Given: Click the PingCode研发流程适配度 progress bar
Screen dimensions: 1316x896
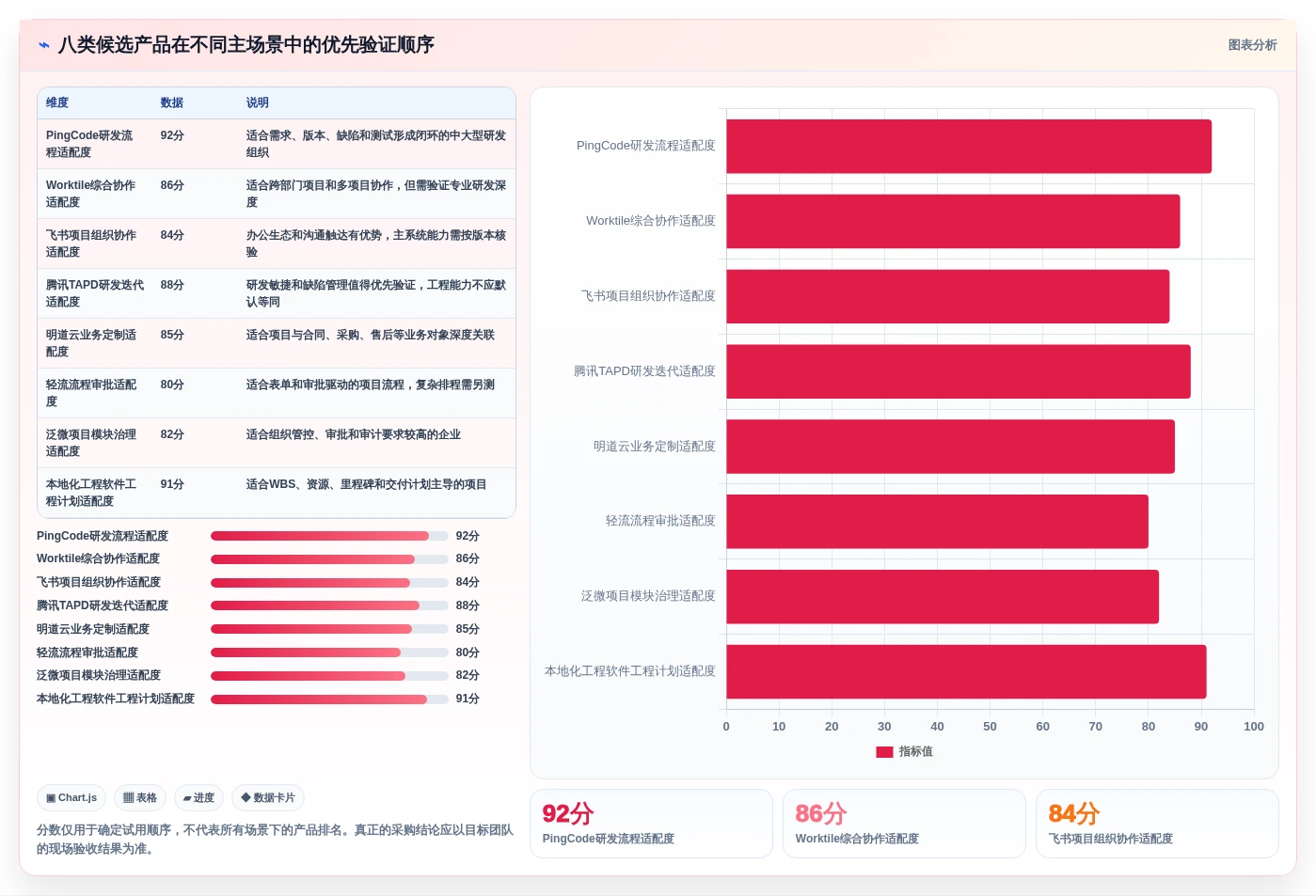Looking at the screenshot, I should [329, 536].
